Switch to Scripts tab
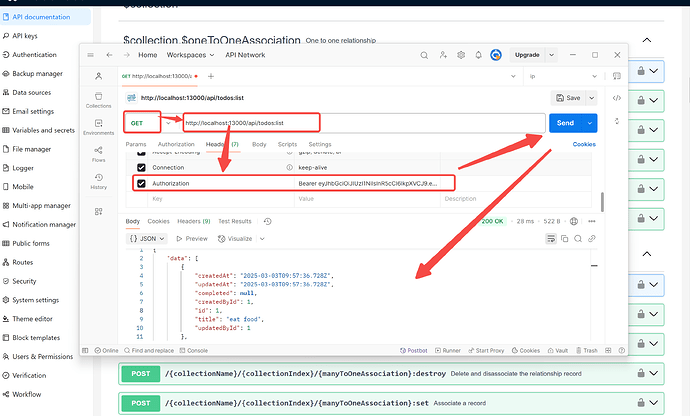The height and width of the screenshot is (416, 690). pos(287,144)
